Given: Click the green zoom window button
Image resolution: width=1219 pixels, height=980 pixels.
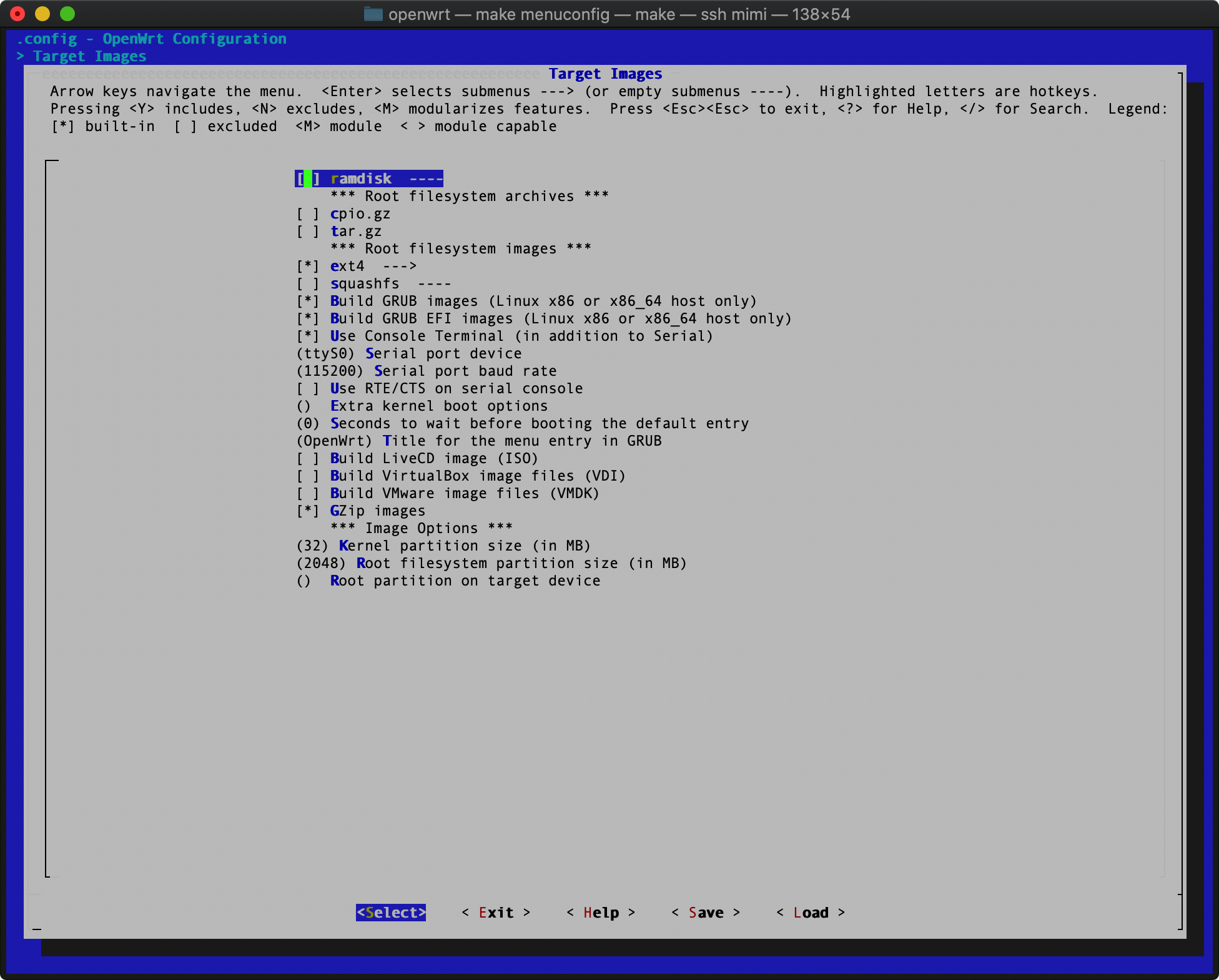Looking at the screenshot, I should point(67,14).
